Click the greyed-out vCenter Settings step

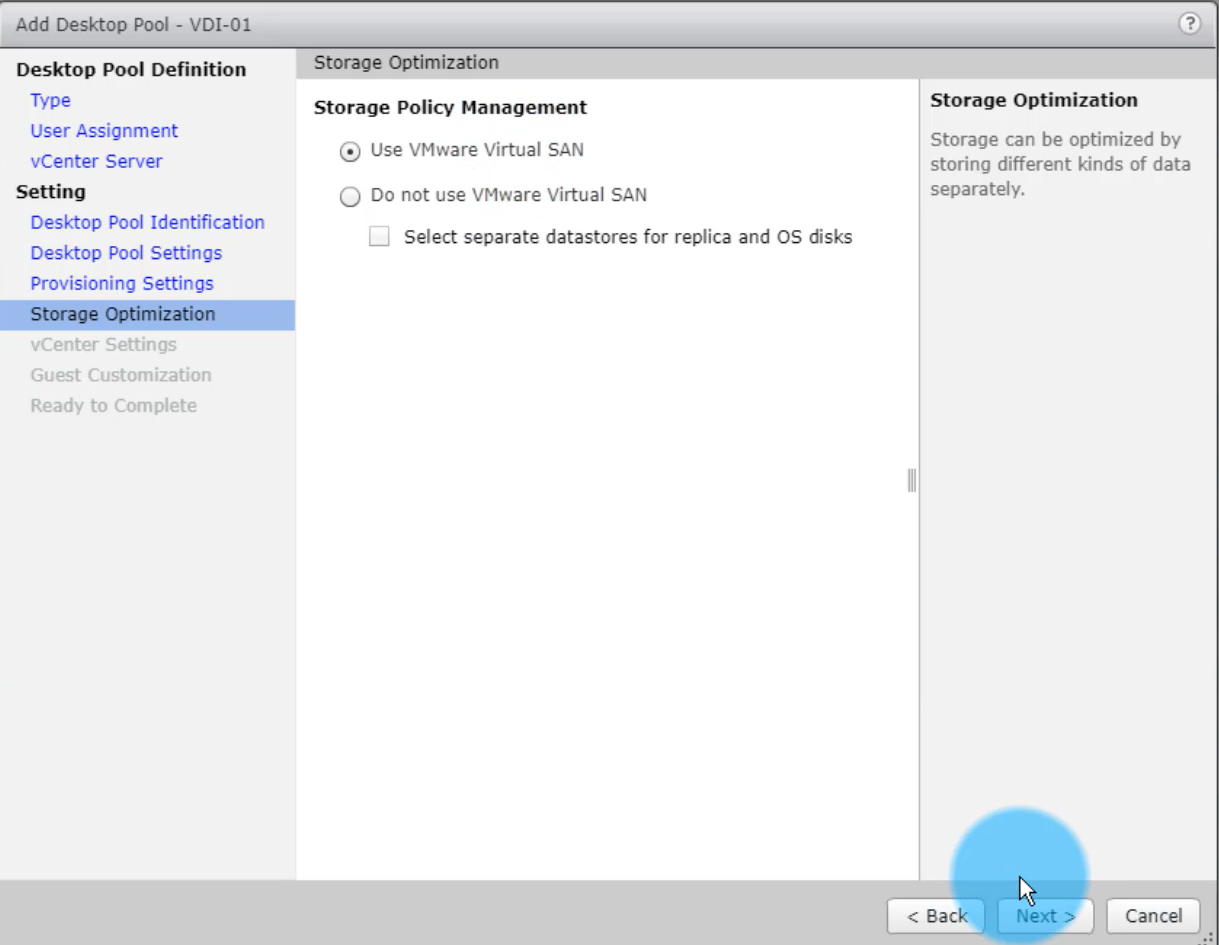click(103, 344)
